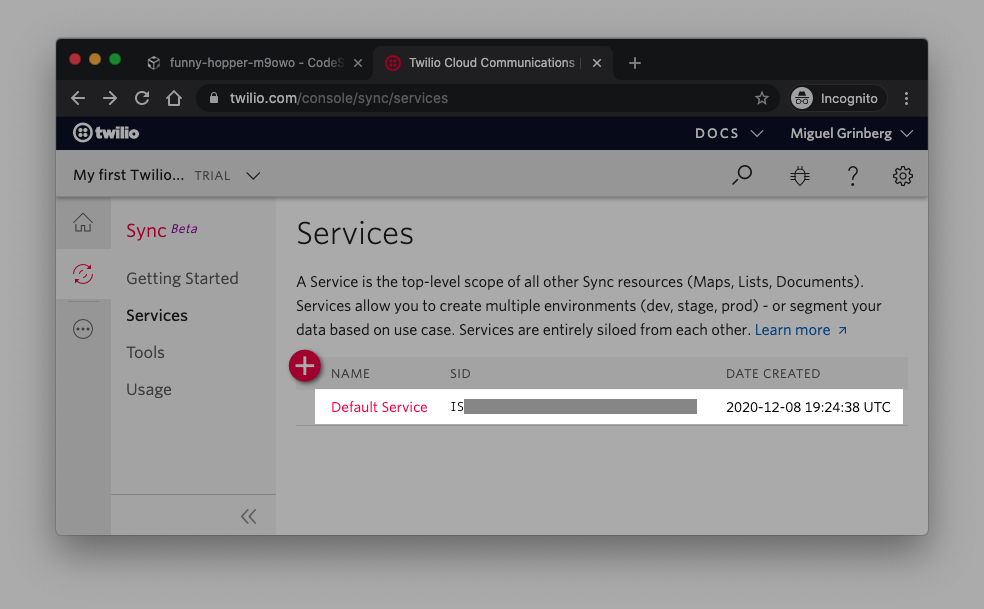Expand the DOCS dropdown
This screenshot has height=609, width=984.
tap(729, 133)
